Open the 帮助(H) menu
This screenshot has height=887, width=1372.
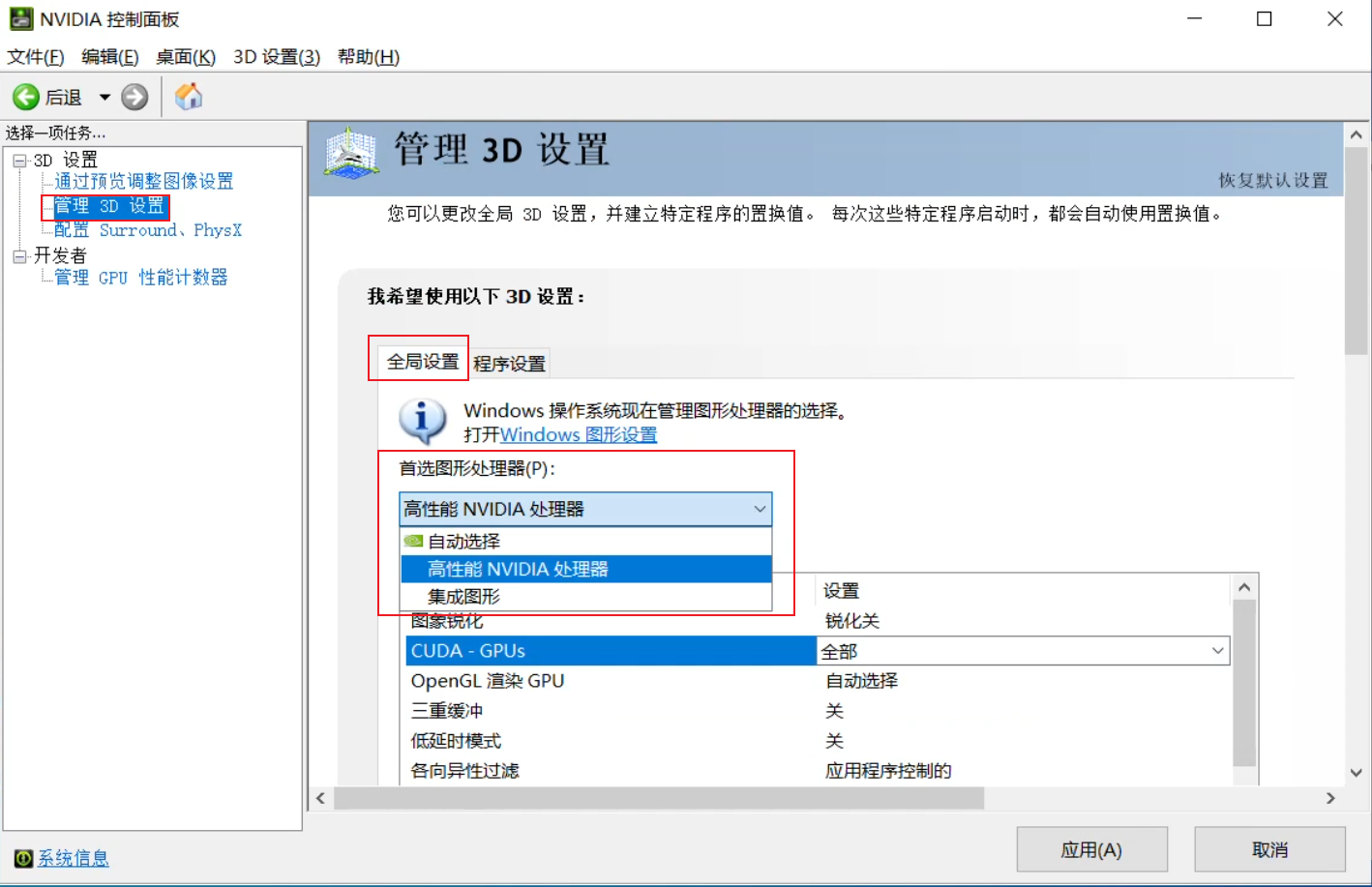click(367, 56)
